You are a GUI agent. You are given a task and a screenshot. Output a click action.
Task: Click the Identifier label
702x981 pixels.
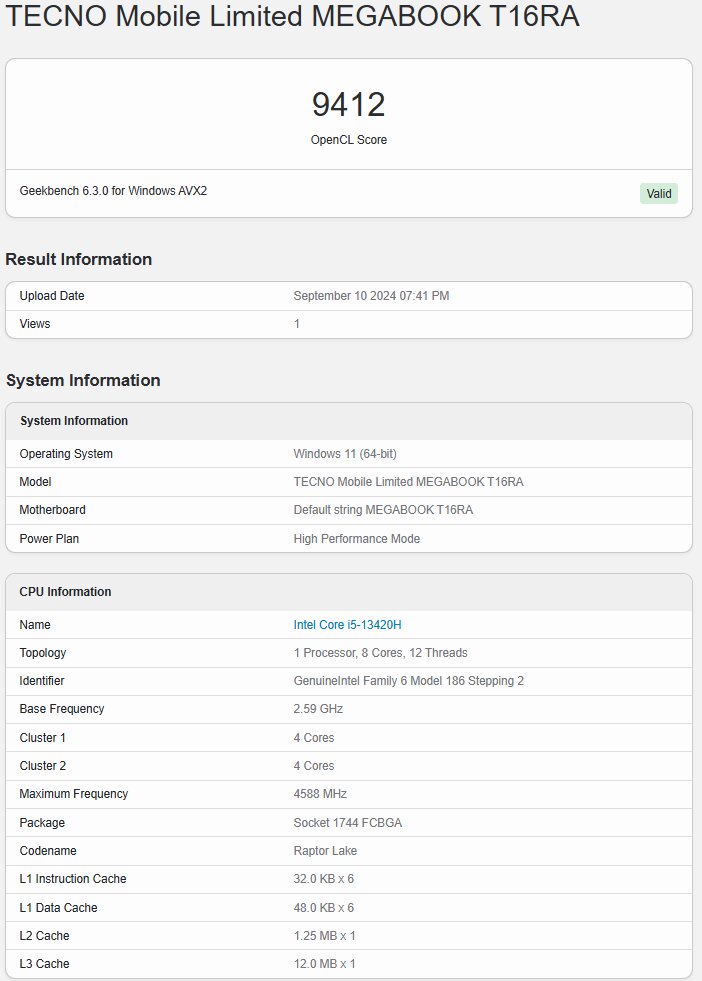tap(42, 680)
